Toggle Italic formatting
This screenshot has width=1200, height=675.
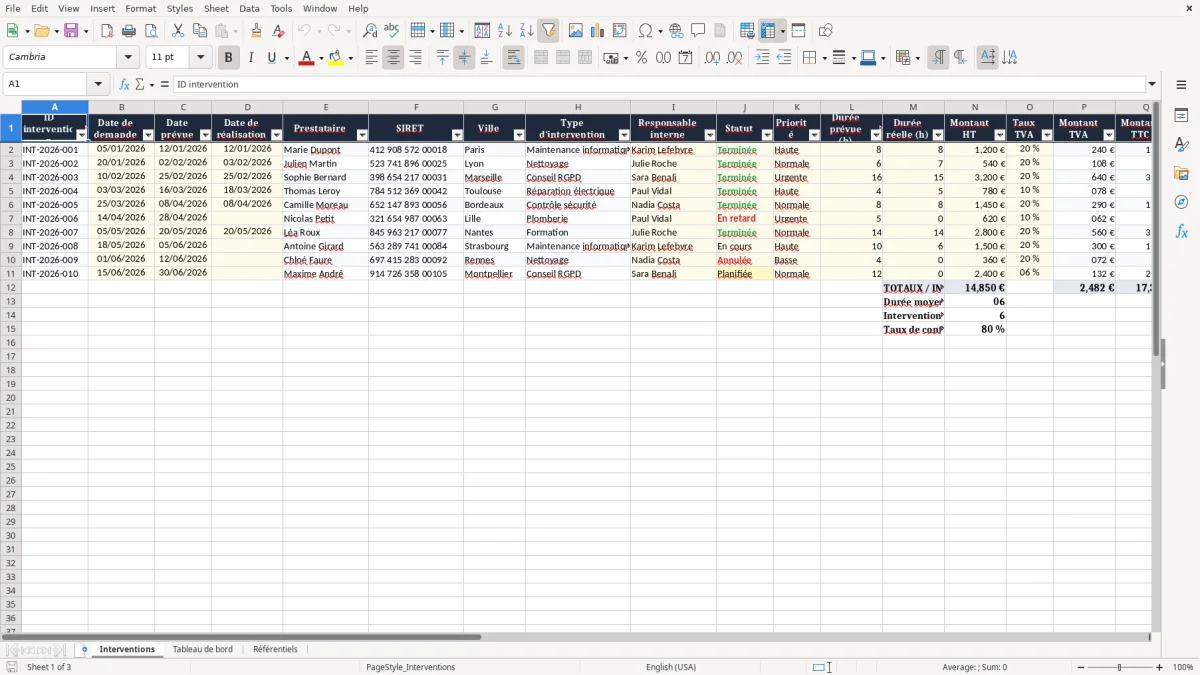pyautogui.click(x=250, y=58)
